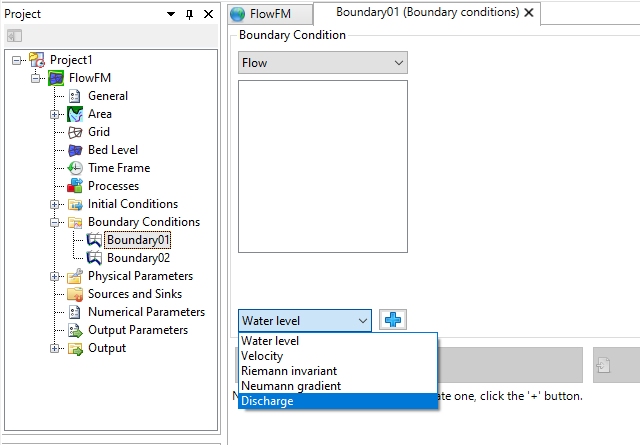Click the grayed import icon button
The height and width of the screenshot is (445, 640).
[x=603, y=365]
